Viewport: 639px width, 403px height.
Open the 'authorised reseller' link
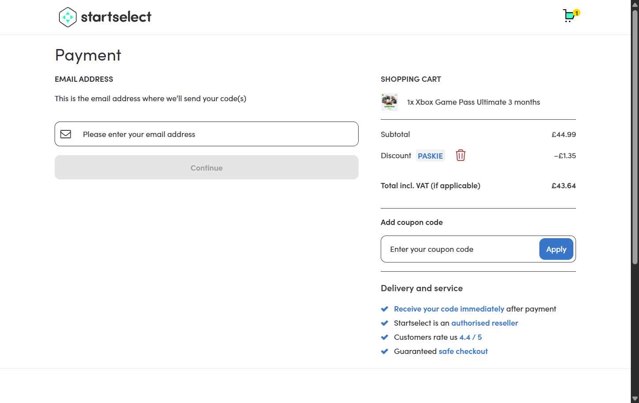pyautogui.click(x=485, y=323)
